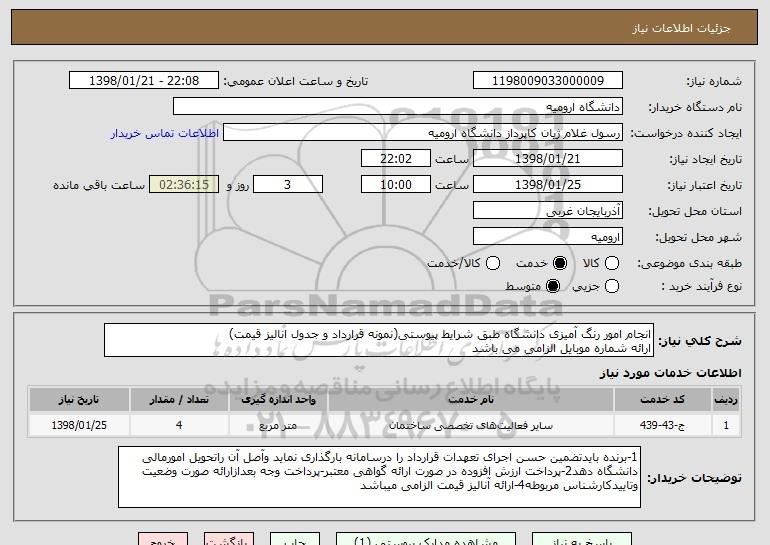Click the شرح کلی نیاز description box
Image resolution: width=770 pixels, height=545 pixels.
(x=379, y=340)
